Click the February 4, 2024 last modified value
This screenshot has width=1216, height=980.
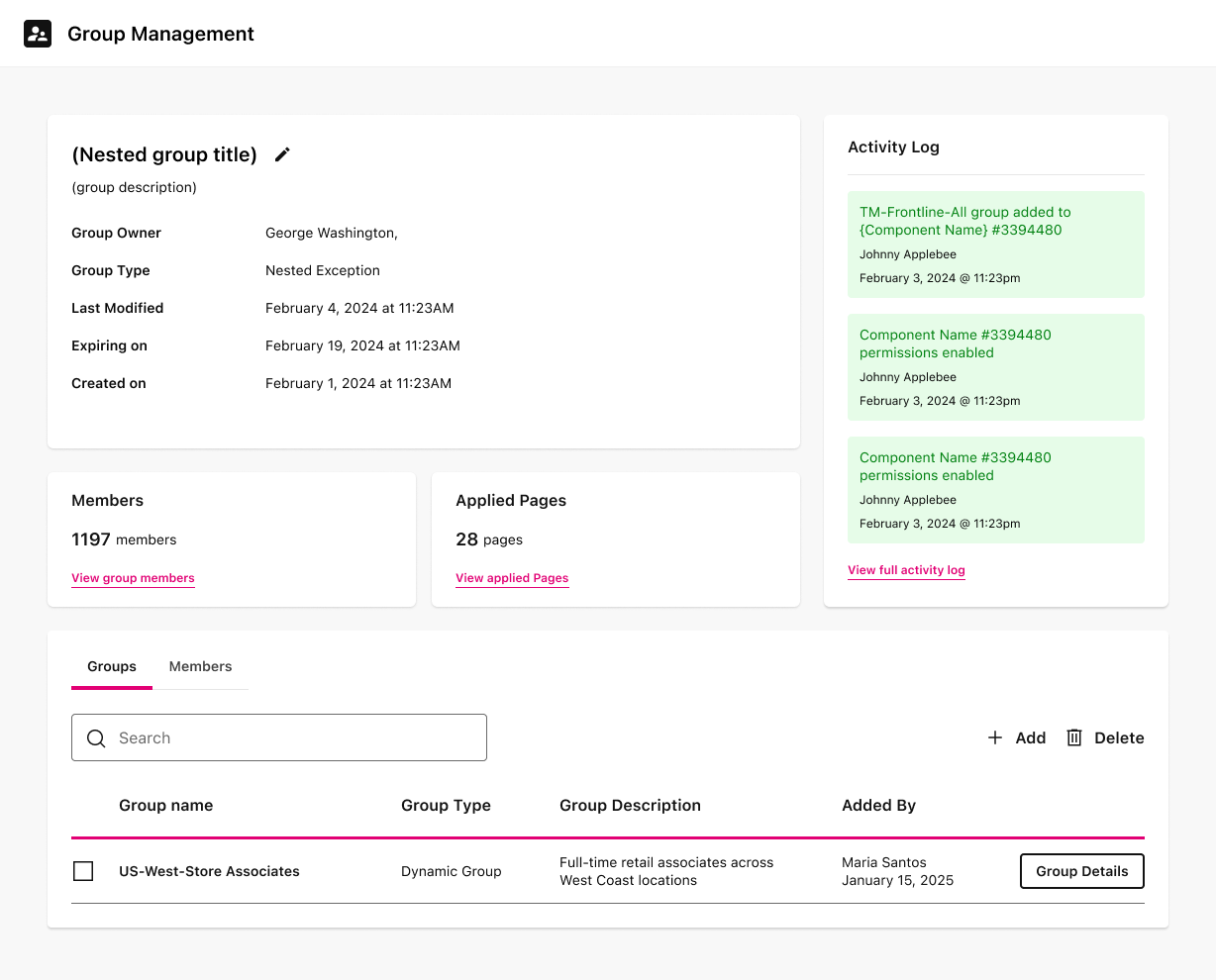point(359,309)
